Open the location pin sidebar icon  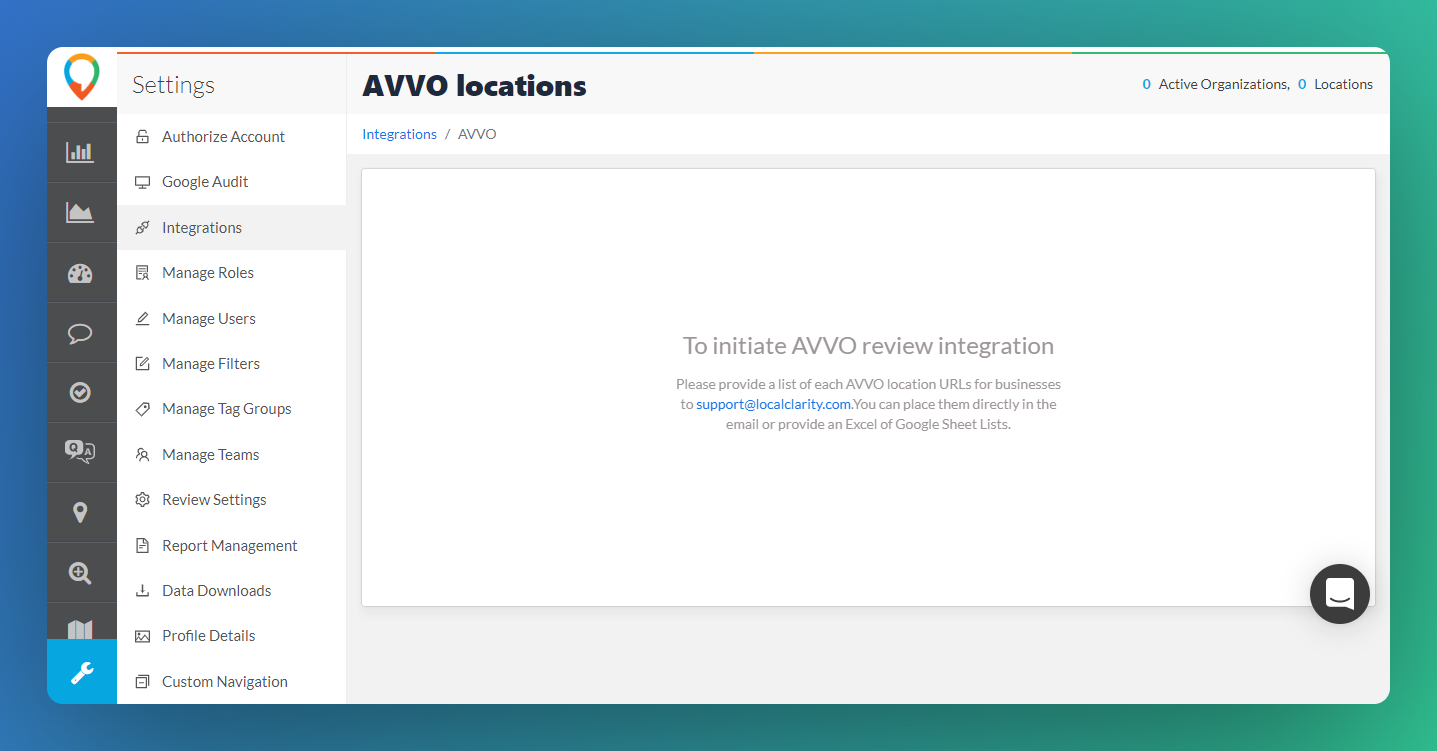tap(80, 512)
